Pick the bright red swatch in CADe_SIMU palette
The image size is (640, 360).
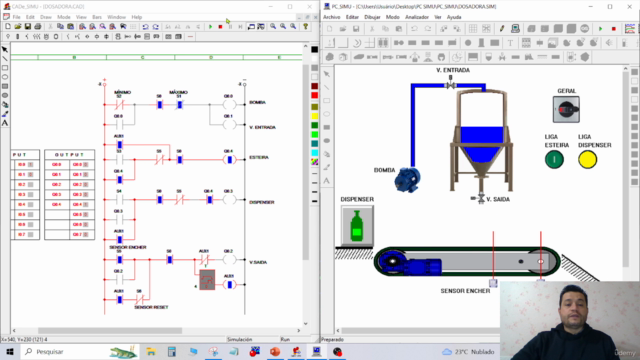(x=314, y=96)
